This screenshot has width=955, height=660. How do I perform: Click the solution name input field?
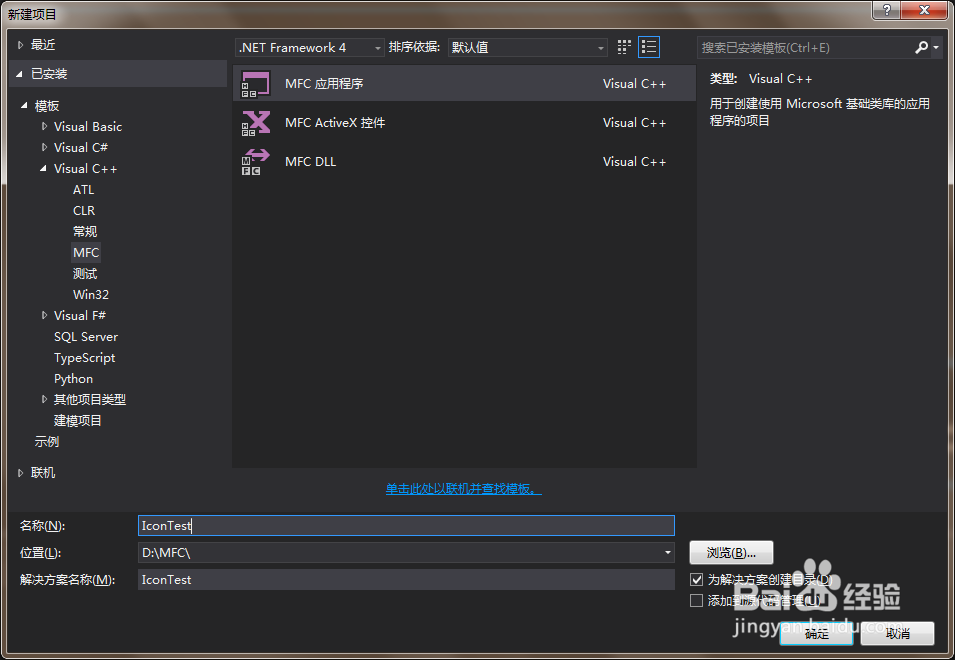click(x=406, y=580)
